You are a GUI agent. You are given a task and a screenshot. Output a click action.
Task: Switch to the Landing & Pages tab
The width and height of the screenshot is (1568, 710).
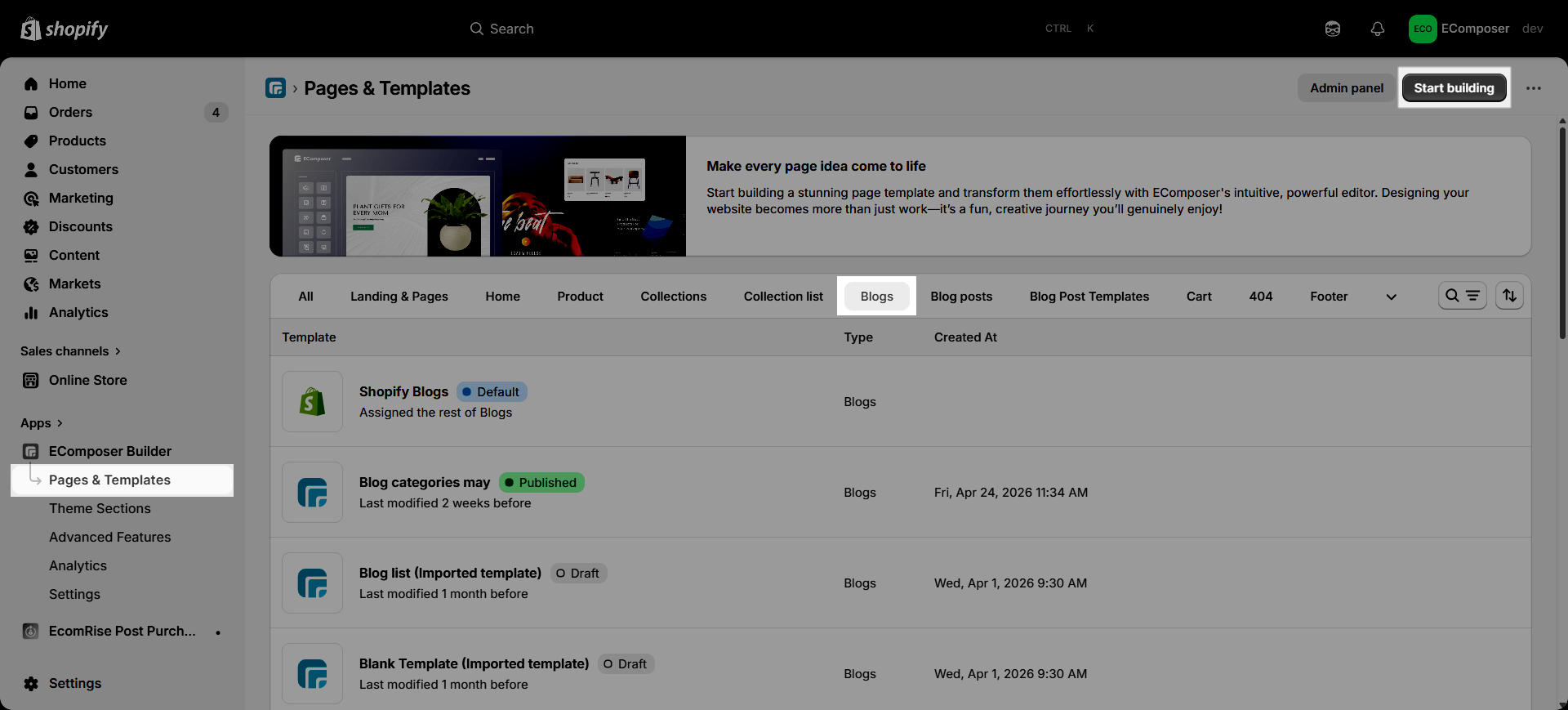(399, 297)
